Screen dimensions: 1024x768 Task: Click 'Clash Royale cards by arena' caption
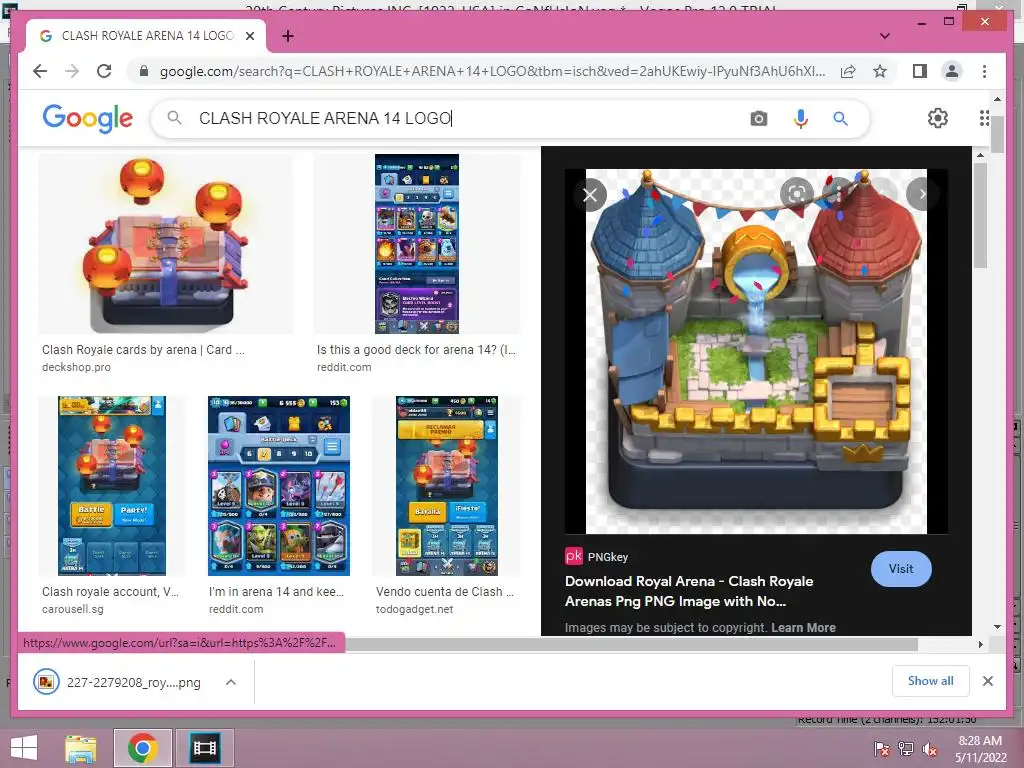pos(143,350)
